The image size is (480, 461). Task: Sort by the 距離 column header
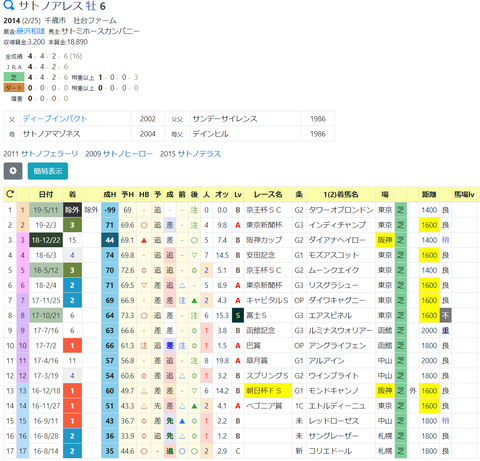[x=429, y=194]
